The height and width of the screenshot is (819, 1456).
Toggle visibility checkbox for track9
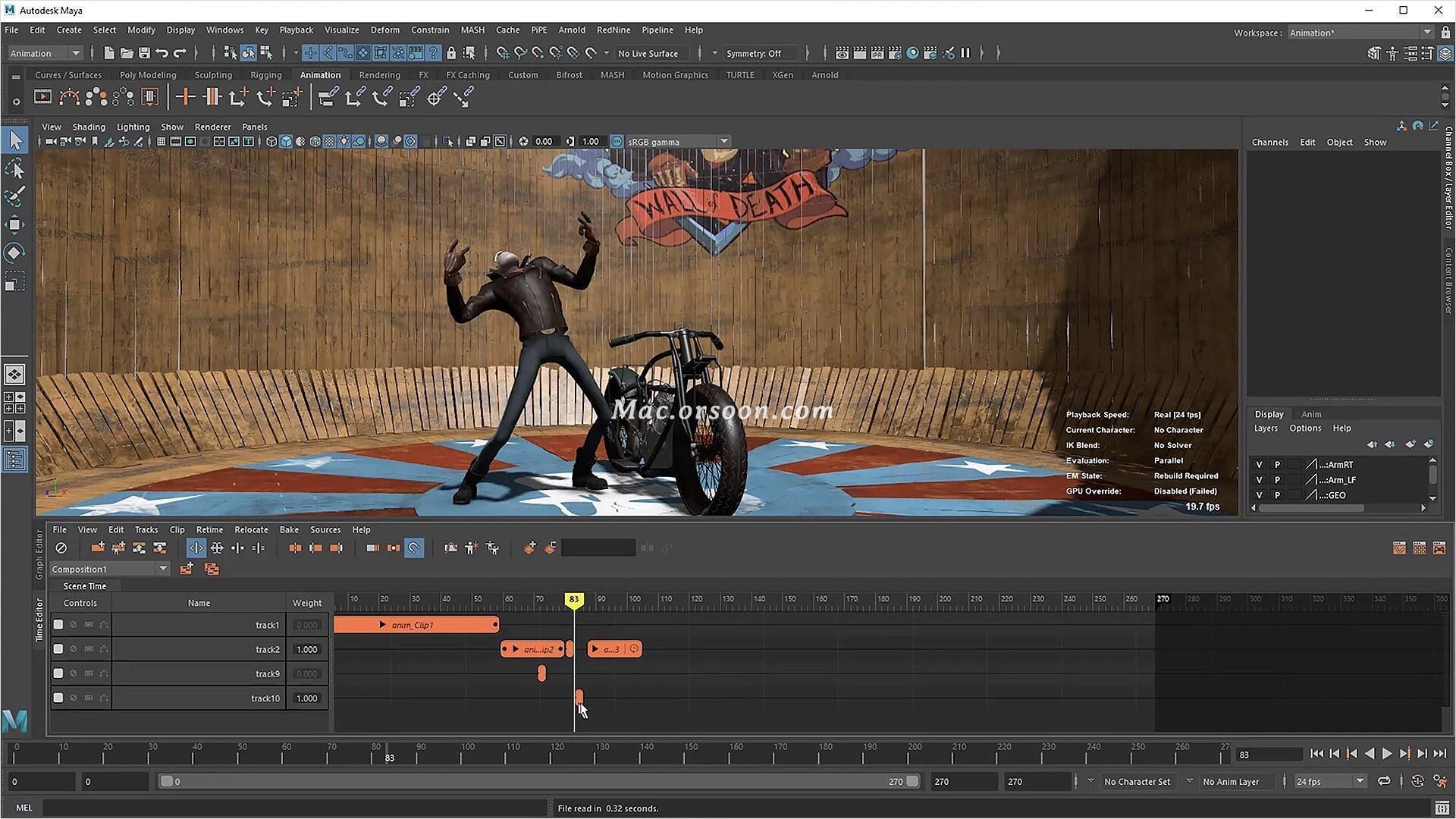click(x=58, y=673)
